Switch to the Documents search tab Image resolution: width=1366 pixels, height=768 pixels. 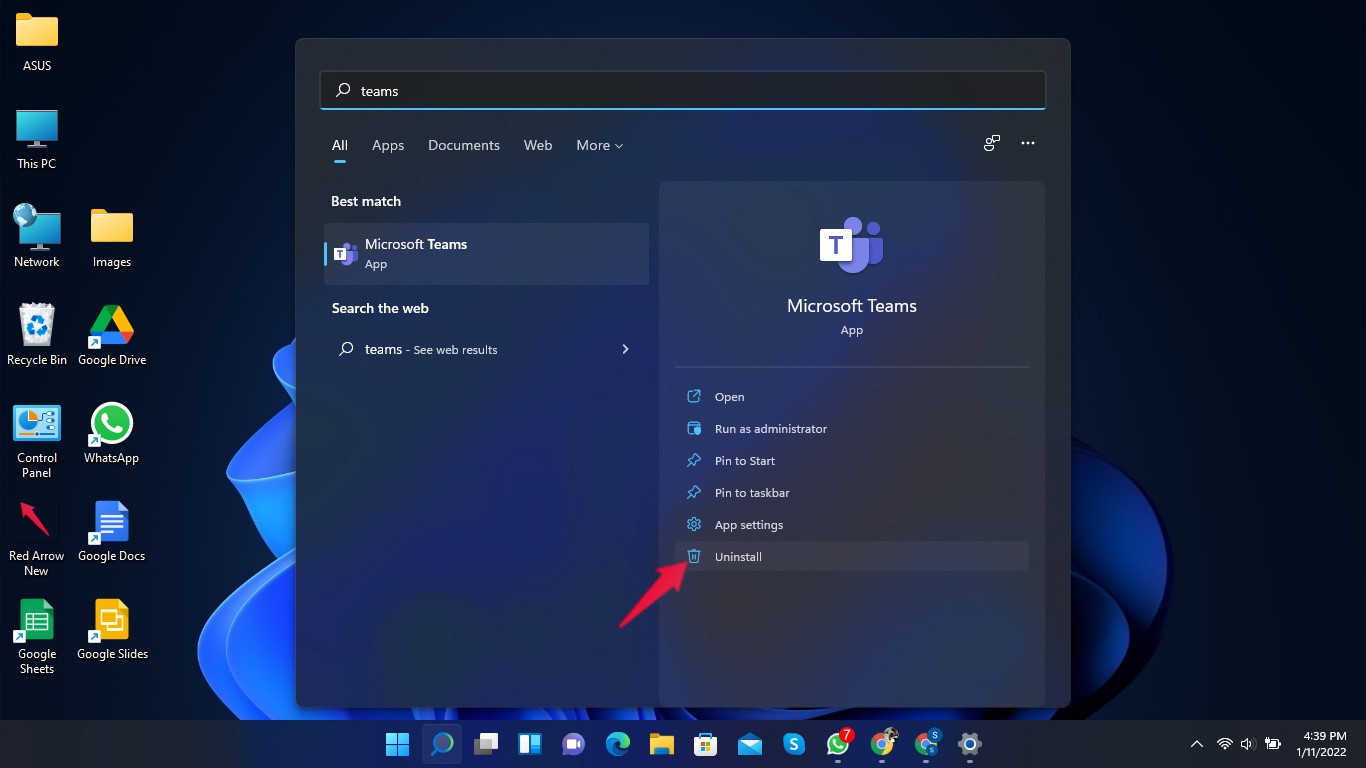(464, 146)
